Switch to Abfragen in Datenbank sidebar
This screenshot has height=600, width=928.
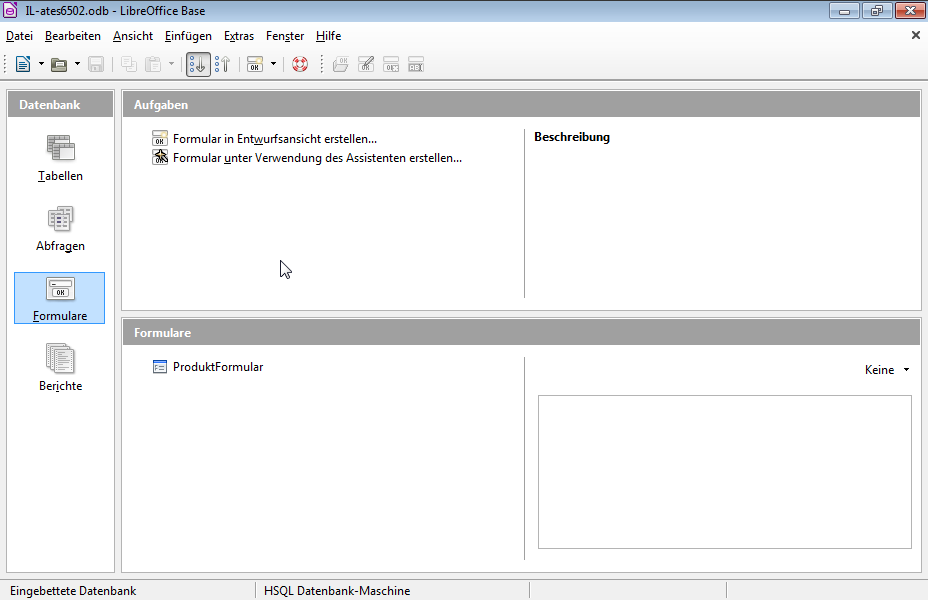coord(60,228)
